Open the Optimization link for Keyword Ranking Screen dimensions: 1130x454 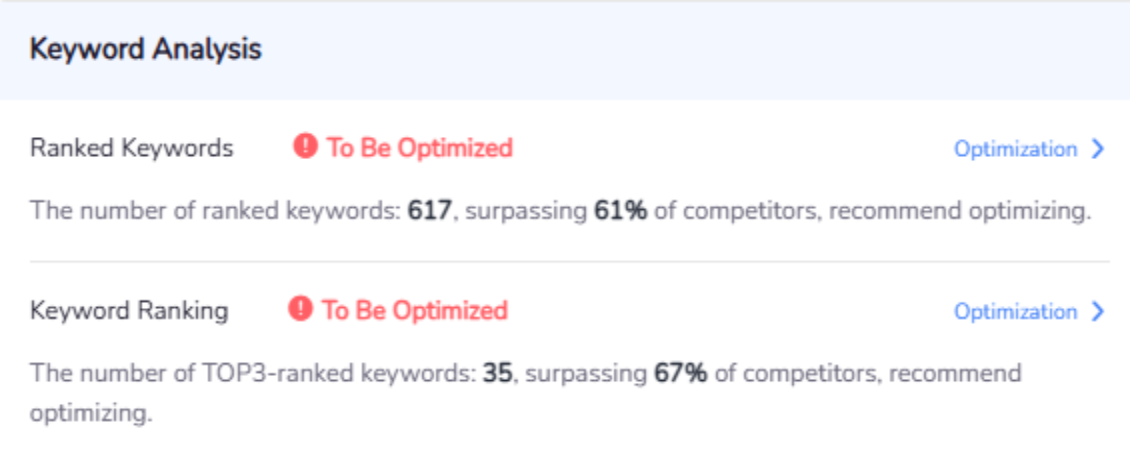click(1015, 311)
